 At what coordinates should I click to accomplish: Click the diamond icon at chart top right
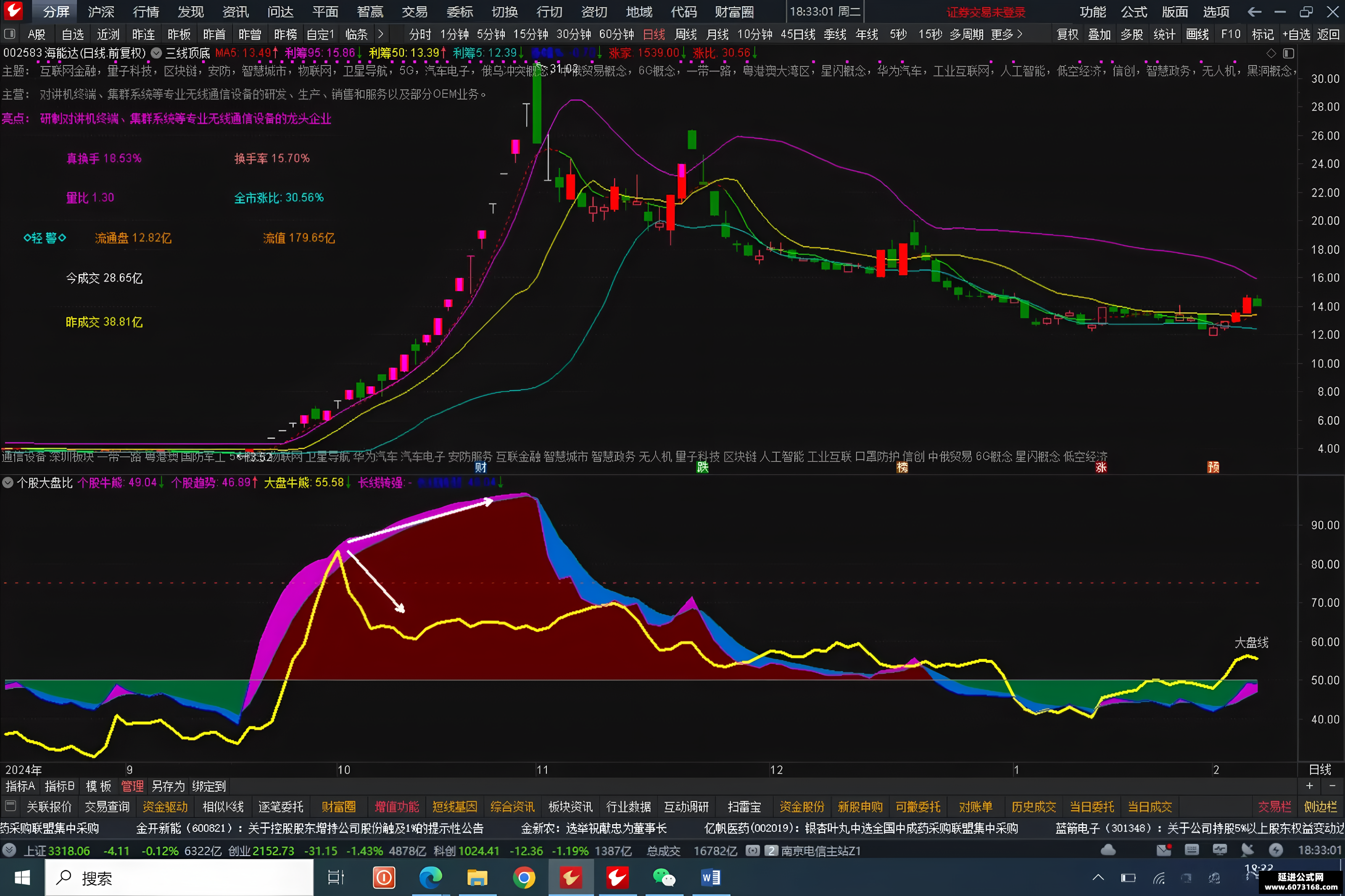coord(1271,53)
